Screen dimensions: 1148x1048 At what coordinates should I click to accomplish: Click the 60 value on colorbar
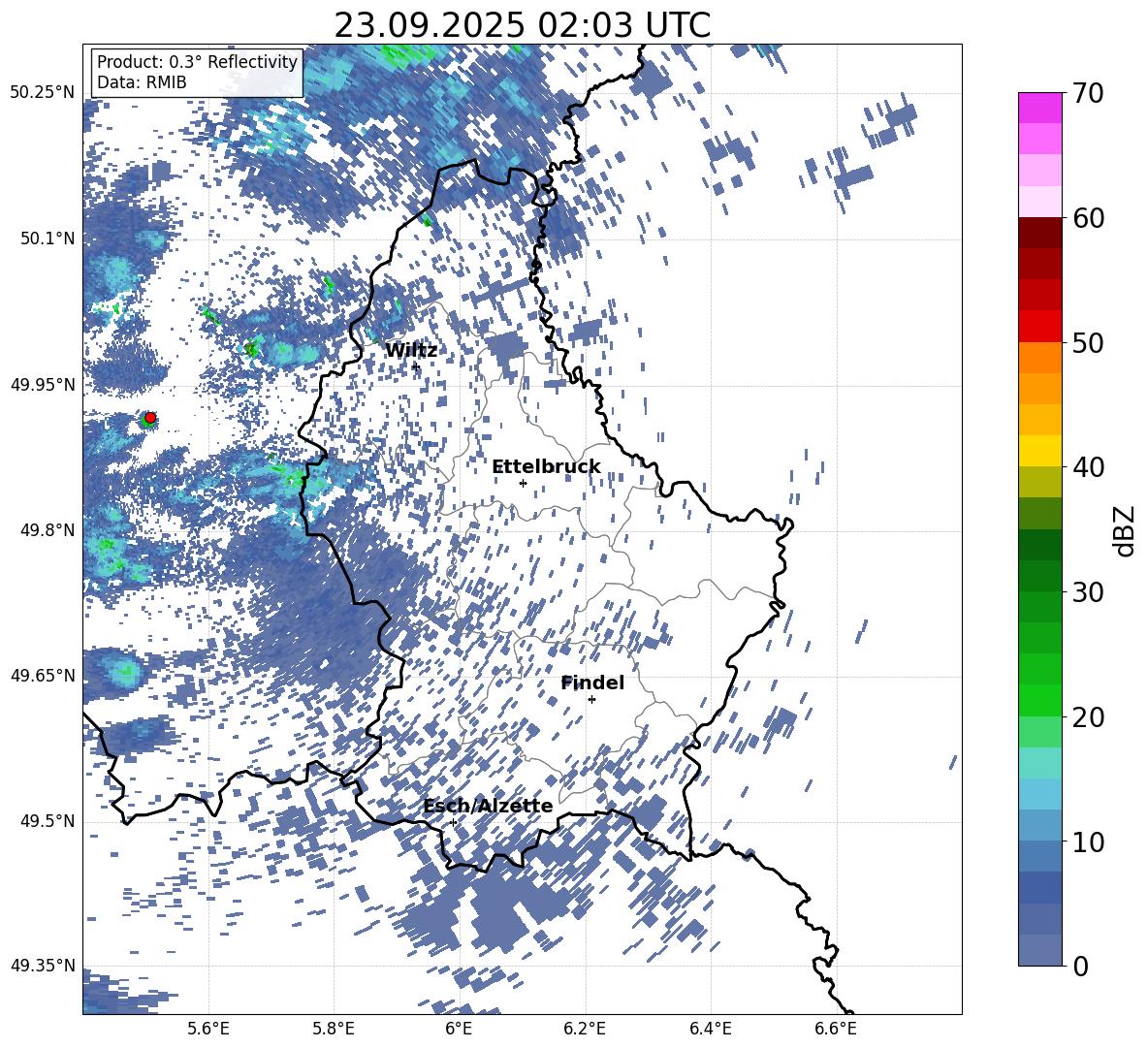tap(1088, 218)
